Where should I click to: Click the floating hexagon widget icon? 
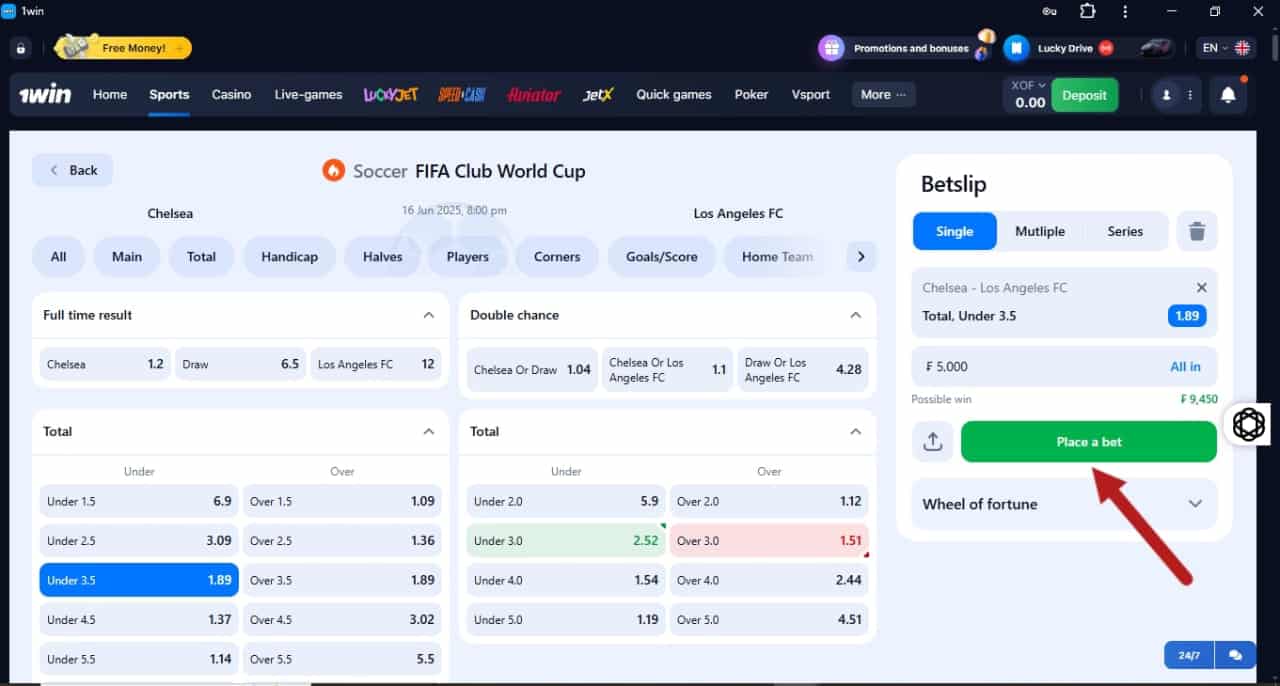pyautogui.click(x=1249, y=424)
